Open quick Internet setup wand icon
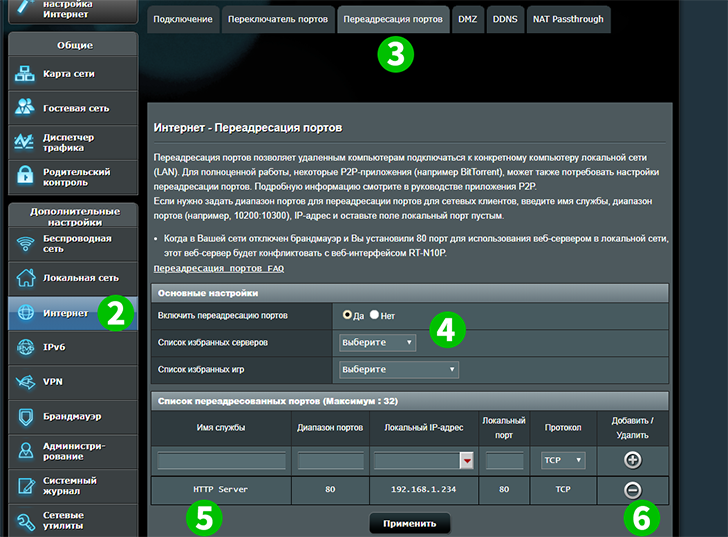 (x=25, y=8)
